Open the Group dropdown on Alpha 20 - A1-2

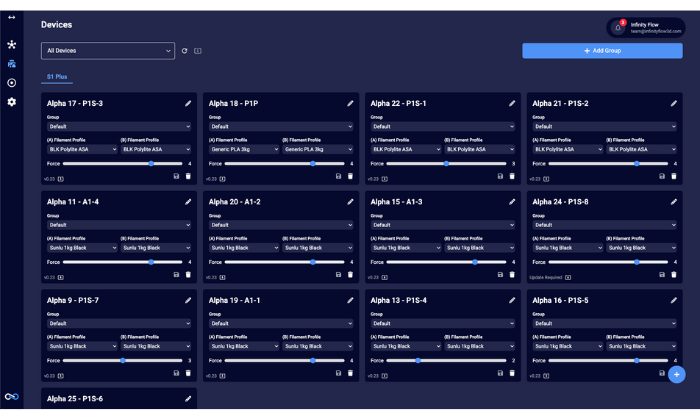point(281,225)
